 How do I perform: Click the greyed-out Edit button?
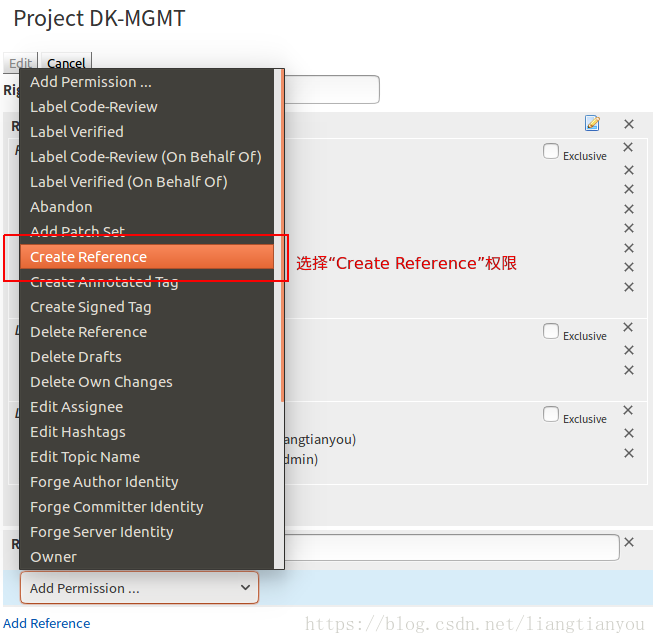tap(20, 63)
